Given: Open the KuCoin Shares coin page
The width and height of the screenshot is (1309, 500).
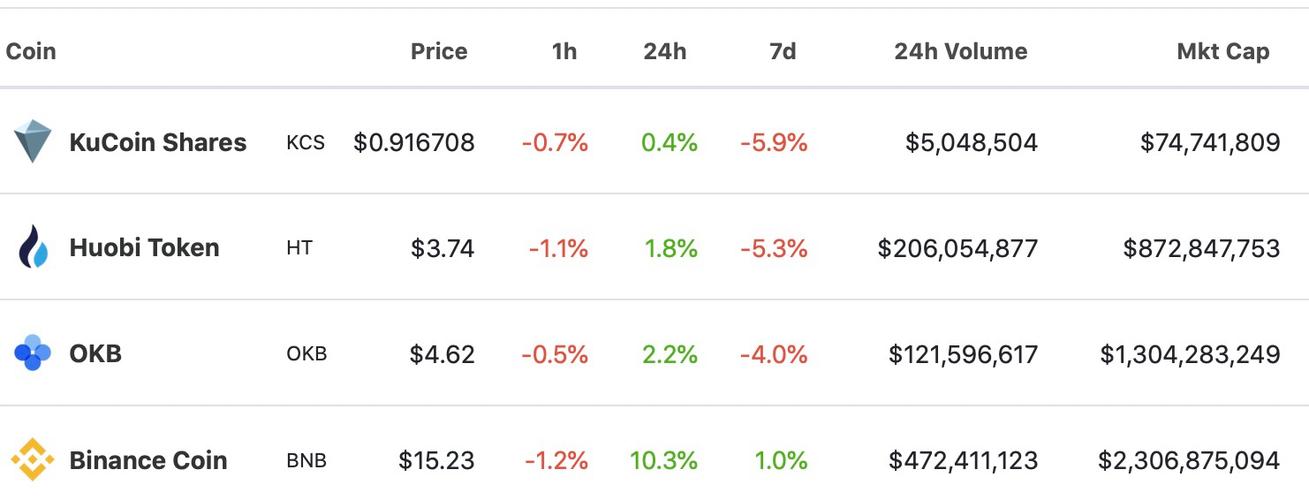Looking at the screenshot, I should (x=158, y=142).
